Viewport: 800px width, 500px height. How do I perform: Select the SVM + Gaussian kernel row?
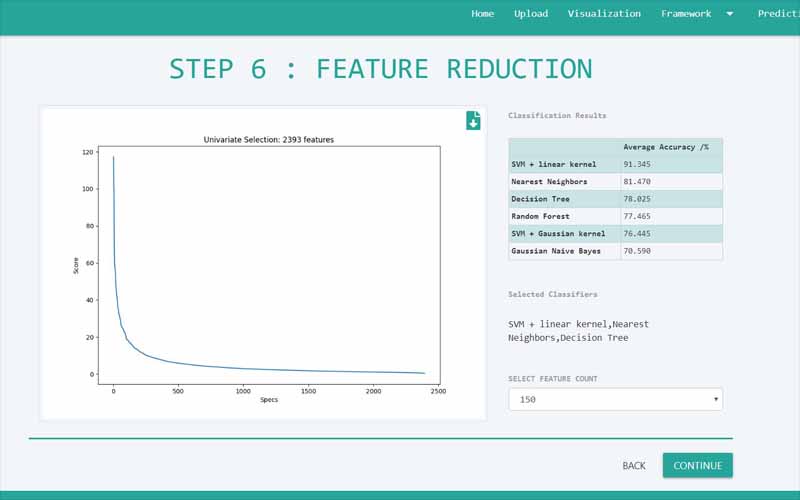tap(564, 233)
